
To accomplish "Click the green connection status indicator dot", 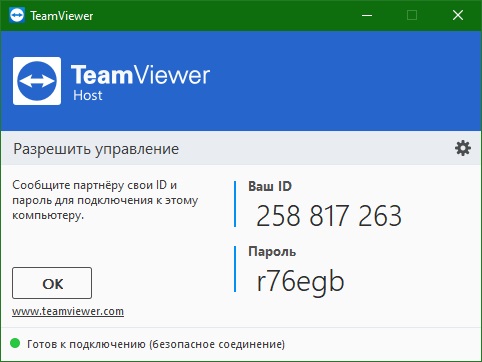I will tap(15, 343).
